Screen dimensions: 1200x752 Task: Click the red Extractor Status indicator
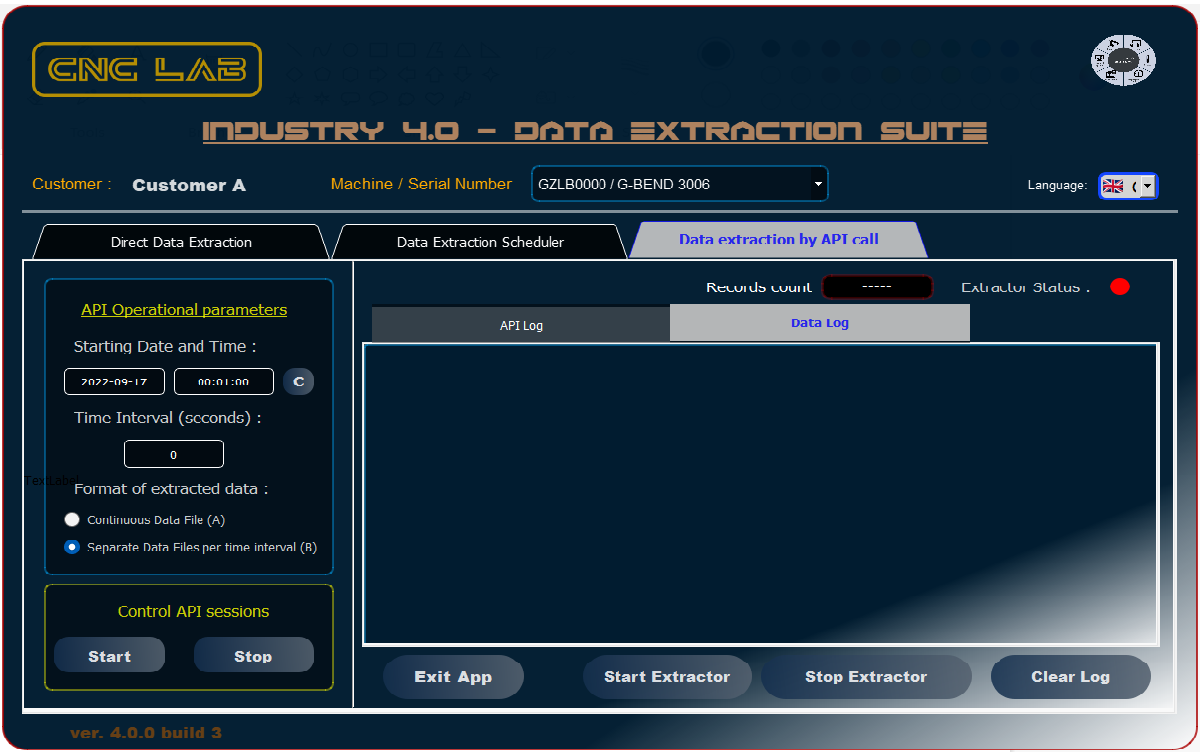click(x=1119, y=287)
